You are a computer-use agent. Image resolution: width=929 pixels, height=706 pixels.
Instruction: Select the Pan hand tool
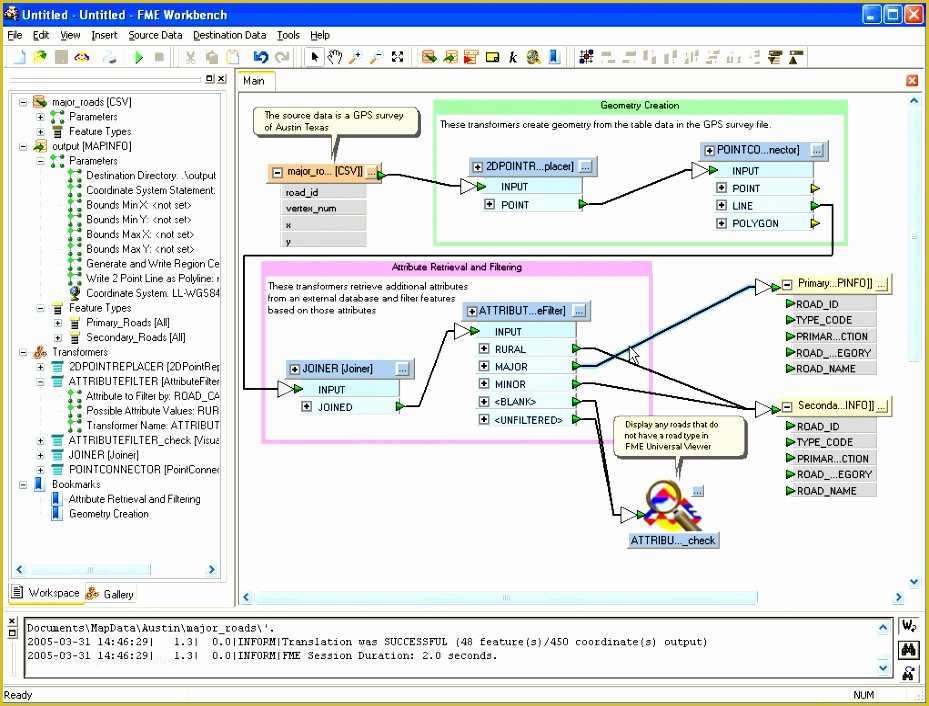335,57
